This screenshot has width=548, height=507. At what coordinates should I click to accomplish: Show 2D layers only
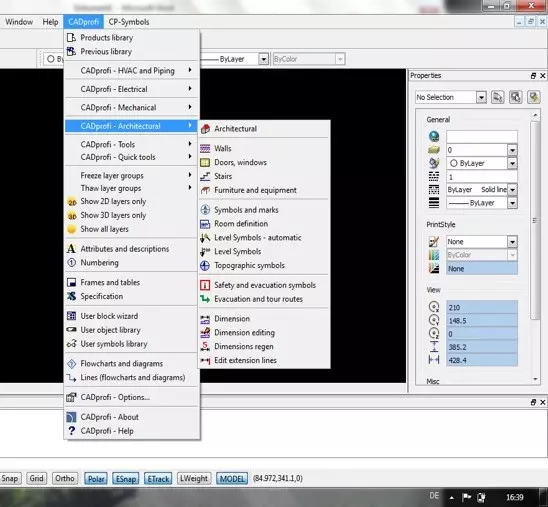coord(132,201)
